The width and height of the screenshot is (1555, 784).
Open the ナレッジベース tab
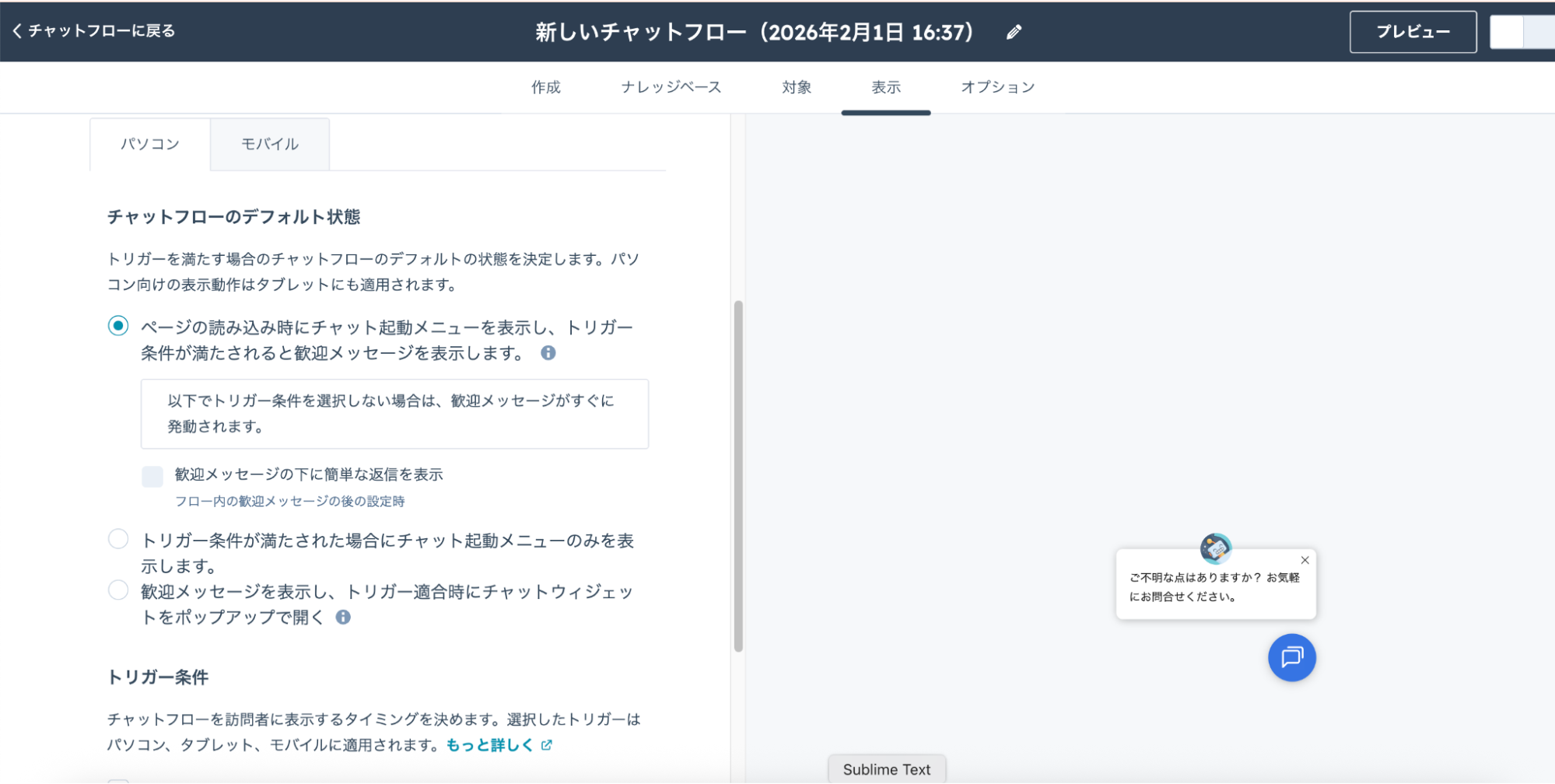coord(671,87)
